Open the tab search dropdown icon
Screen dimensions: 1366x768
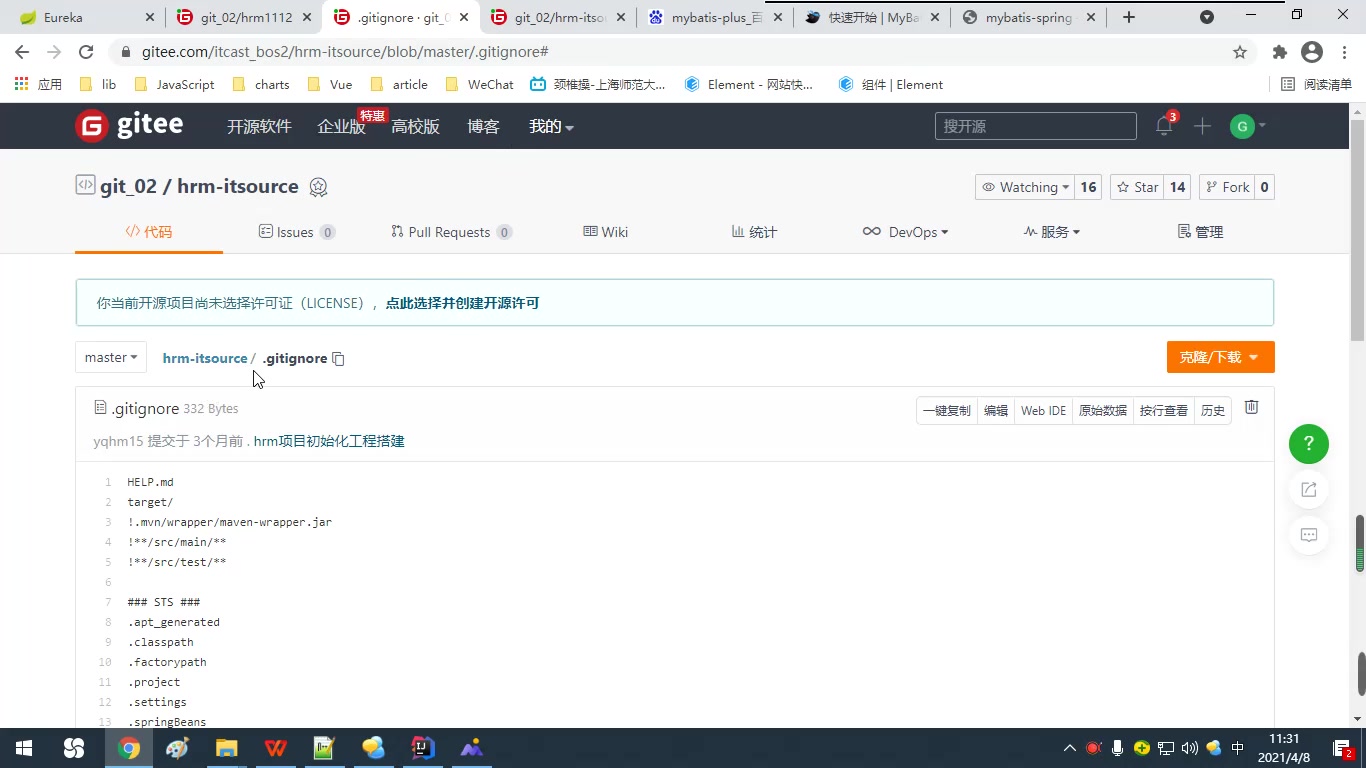[x=1207, y=17]
